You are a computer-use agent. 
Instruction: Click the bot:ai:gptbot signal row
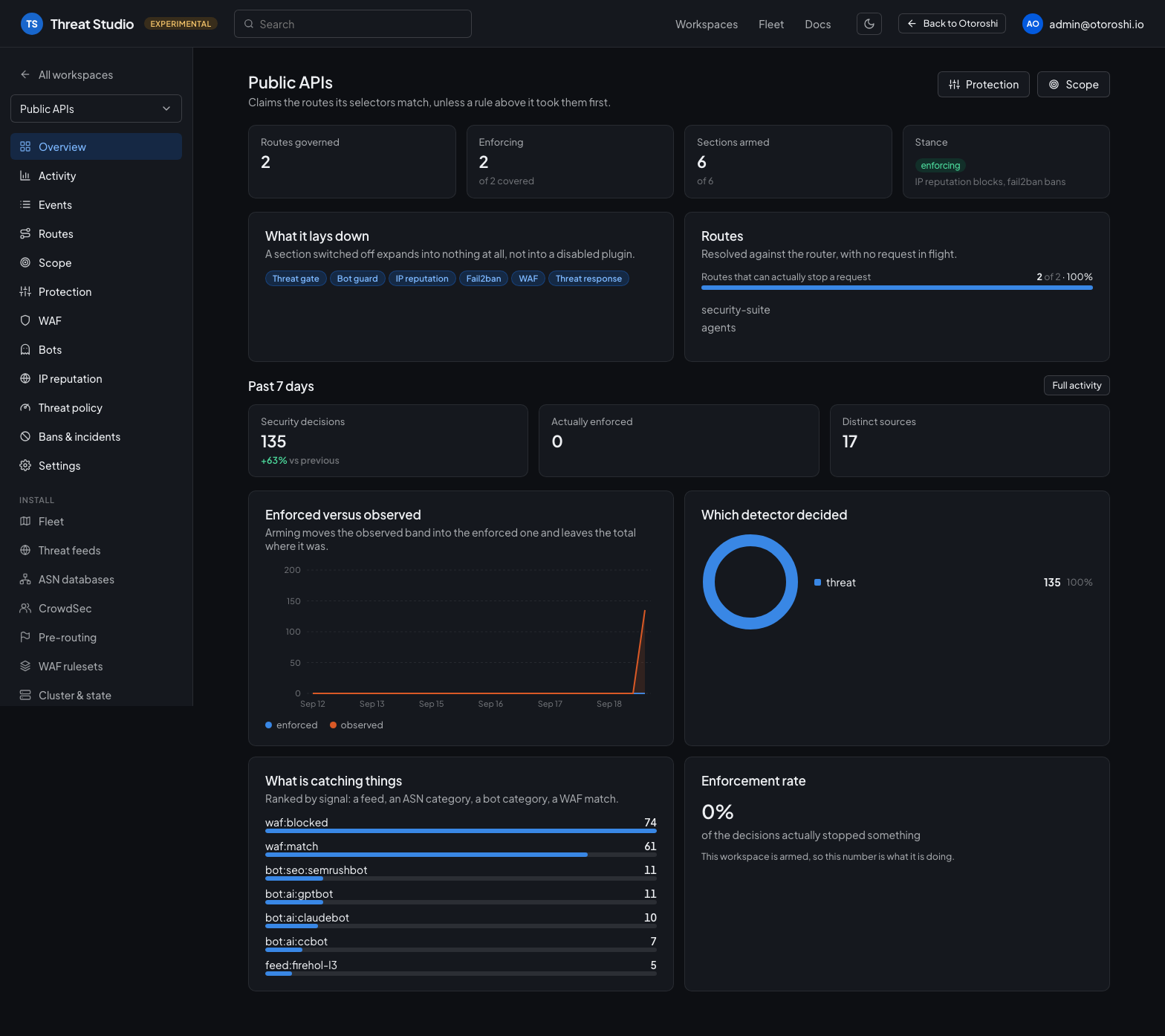click(461, 896)
